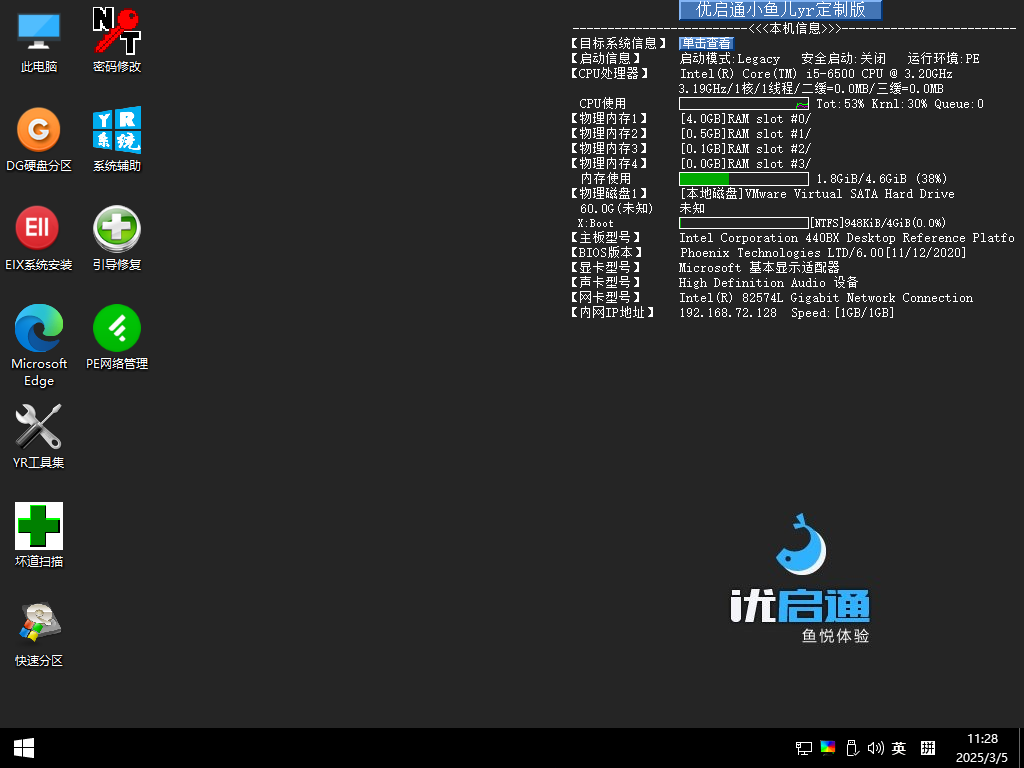
Task: Click the [0.5GB]RAM slot #1 entry
Action: 745,134
